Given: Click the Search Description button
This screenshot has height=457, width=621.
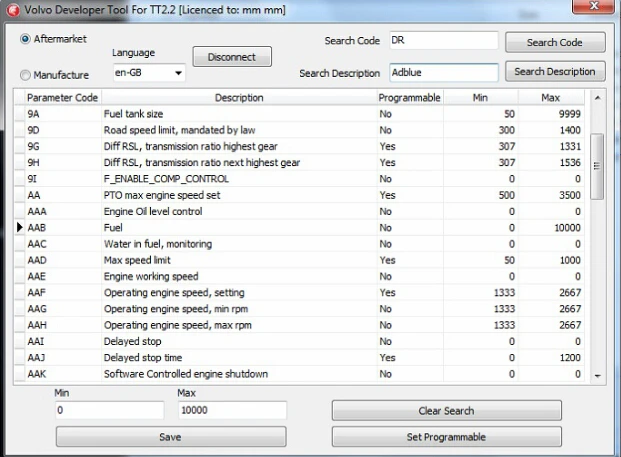Looking at the screenshot, I should [x=555, y=72].
